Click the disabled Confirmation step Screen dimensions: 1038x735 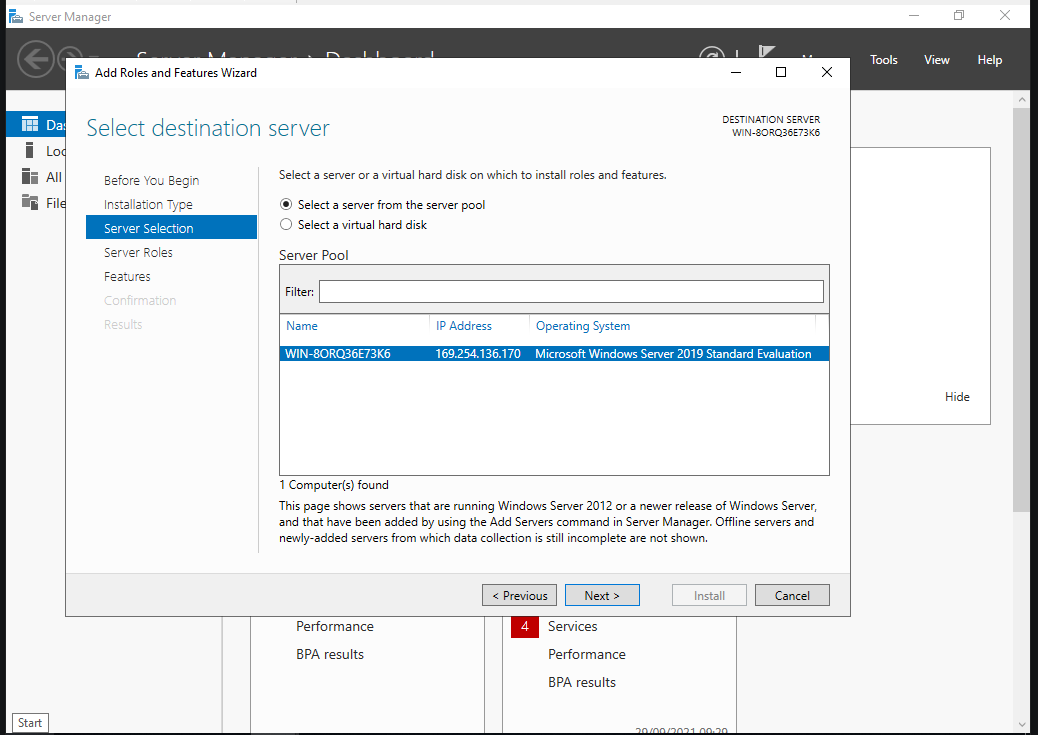[x=140, y=300]
